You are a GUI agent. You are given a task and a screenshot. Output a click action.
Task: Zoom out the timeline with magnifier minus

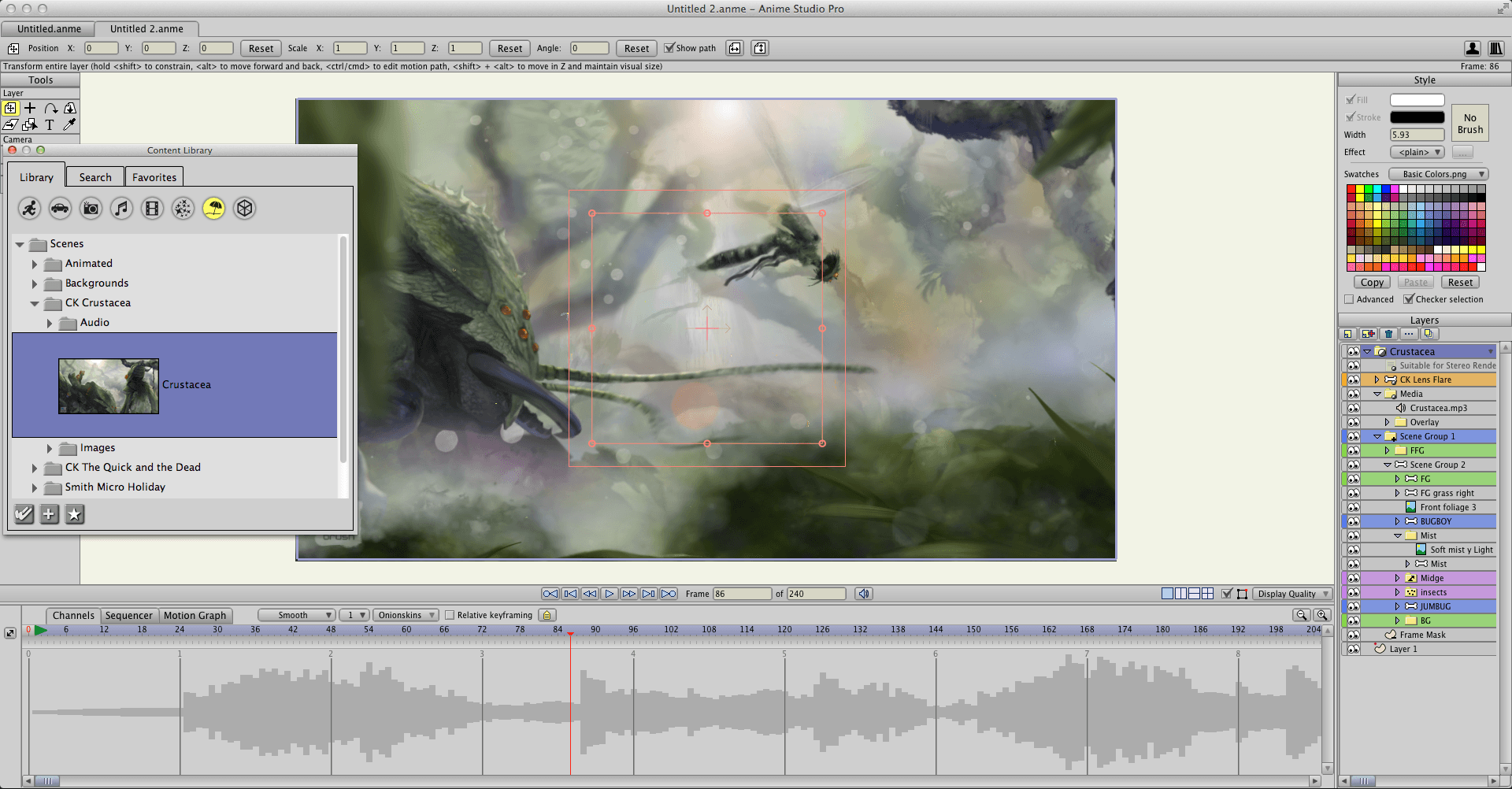pyautogui.click(x=1303, y=615)
